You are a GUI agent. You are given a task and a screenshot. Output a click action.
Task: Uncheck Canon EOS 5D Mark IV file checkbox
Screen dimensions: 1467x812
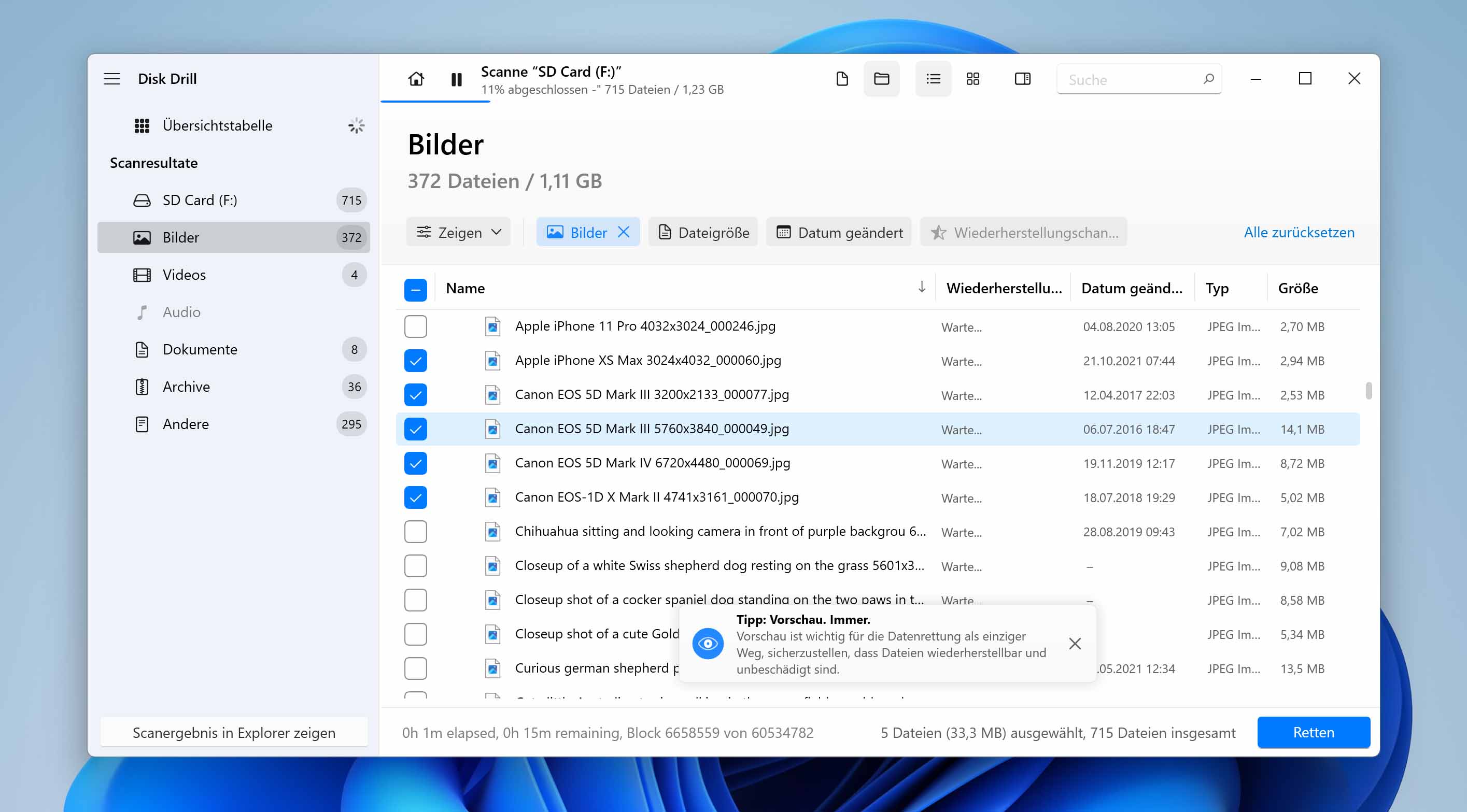[x=415, y=463]
